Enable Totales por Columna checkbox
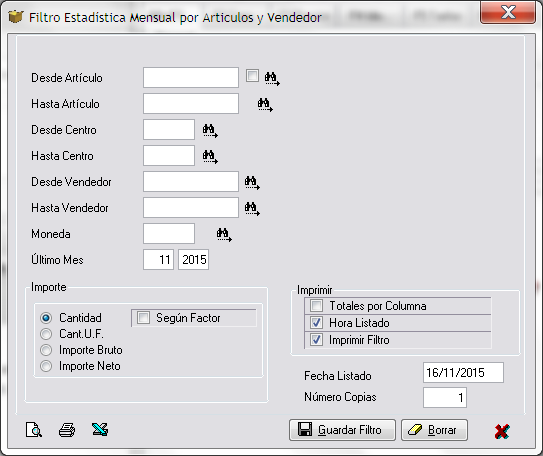This screenshot has height=456, width=543. point(316,306)
